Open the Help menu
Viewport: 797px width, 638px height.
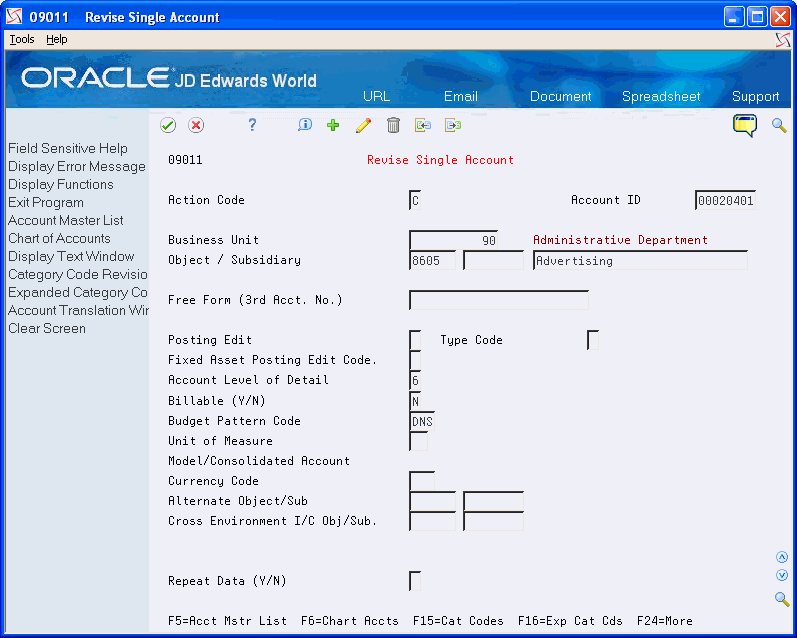[56, 39]
